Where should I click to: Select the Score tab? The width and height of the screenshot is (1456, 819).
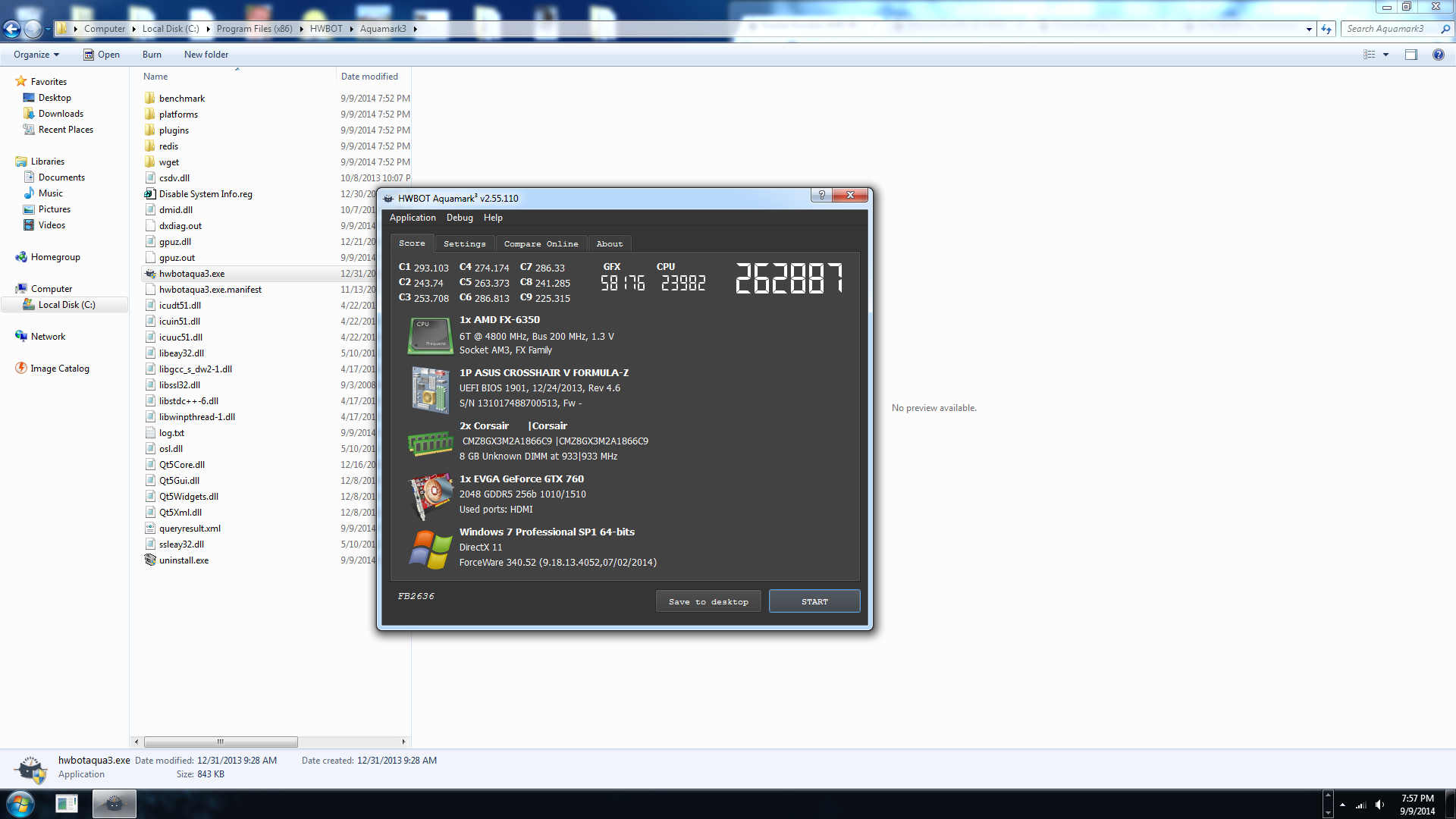[x=412, y=243]
